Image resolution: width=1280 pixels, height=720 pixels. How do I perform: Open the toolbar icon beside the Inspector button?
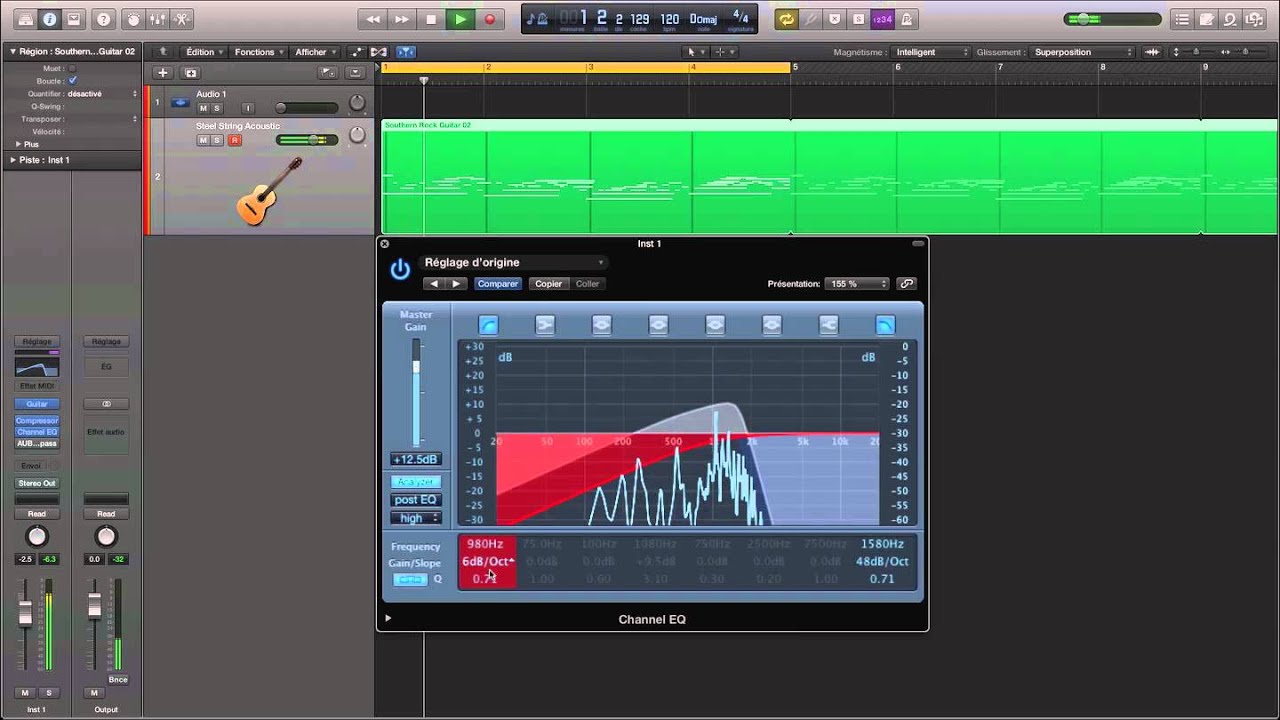(73, 19)
